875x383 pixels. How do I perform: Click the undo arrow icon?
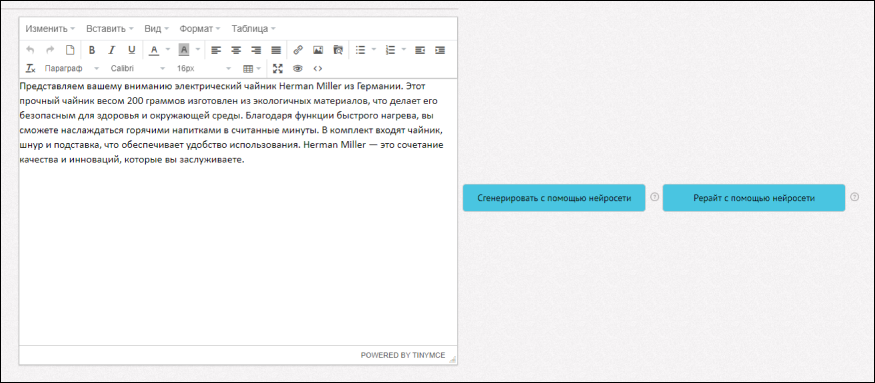pos(30,50)
